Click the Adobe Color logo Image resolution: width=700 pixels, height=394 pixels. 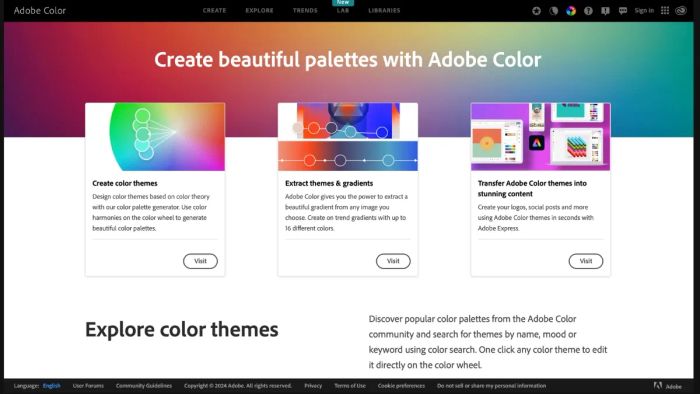[x=40, y=11]
